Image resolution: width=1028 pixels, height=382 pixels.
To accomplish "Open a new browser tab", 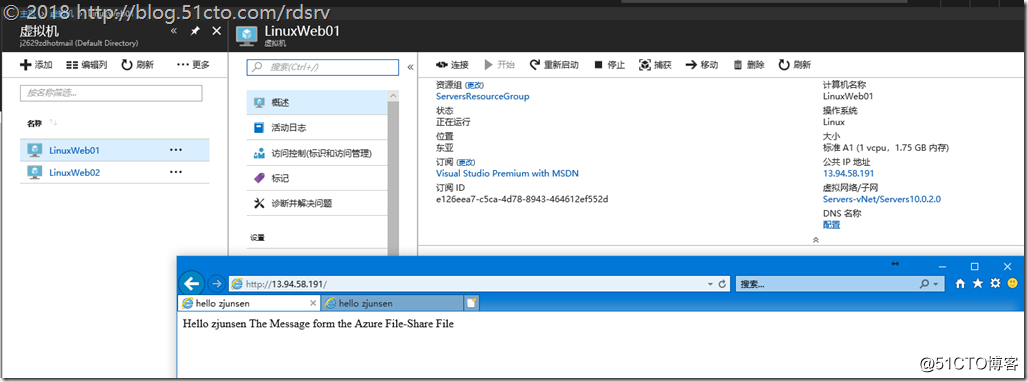I will click(471, 303).
